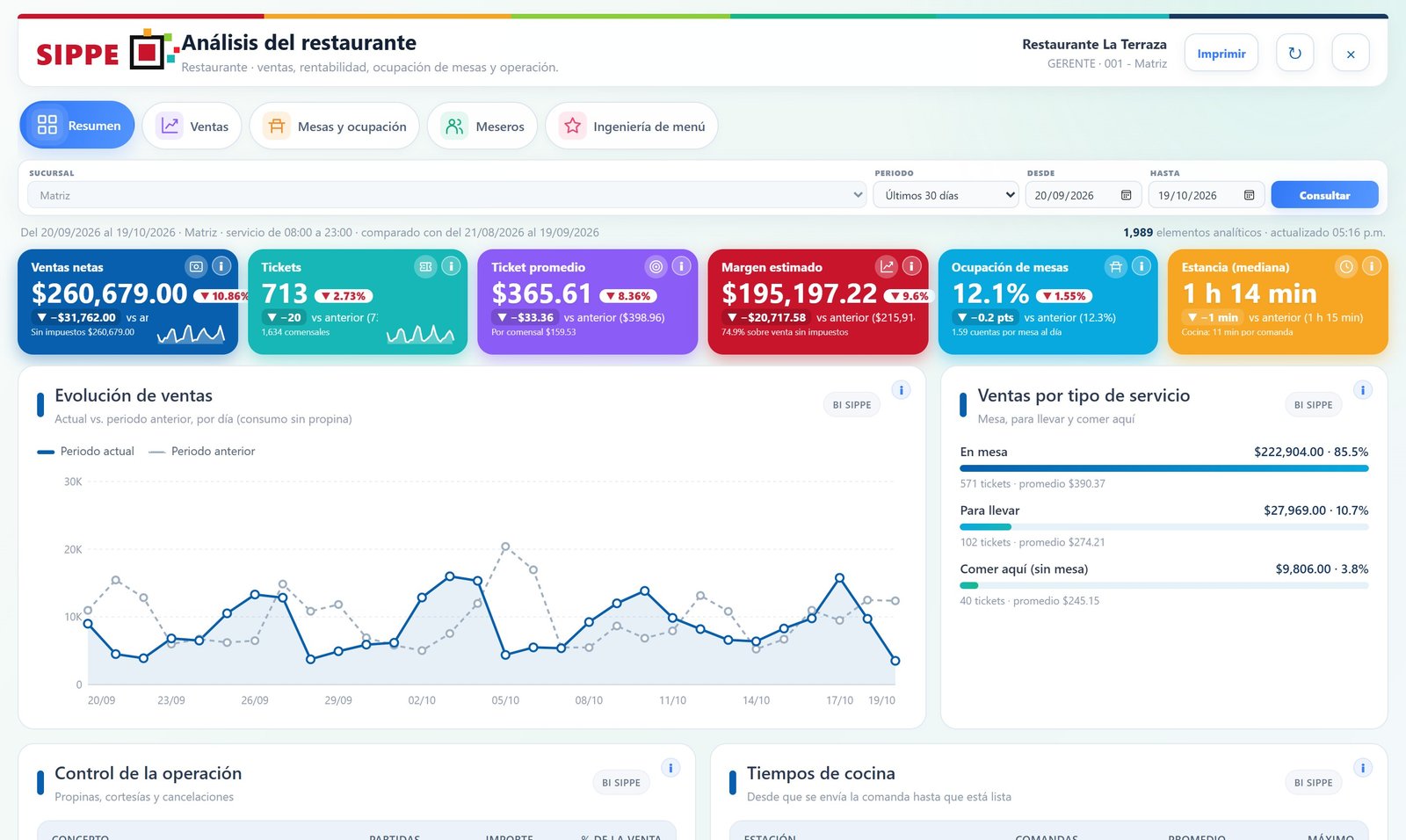This screenshot has height=840, width=1406.
Task: Toggle Periodo actual legend in sales chart
Action: coord(86,452)
